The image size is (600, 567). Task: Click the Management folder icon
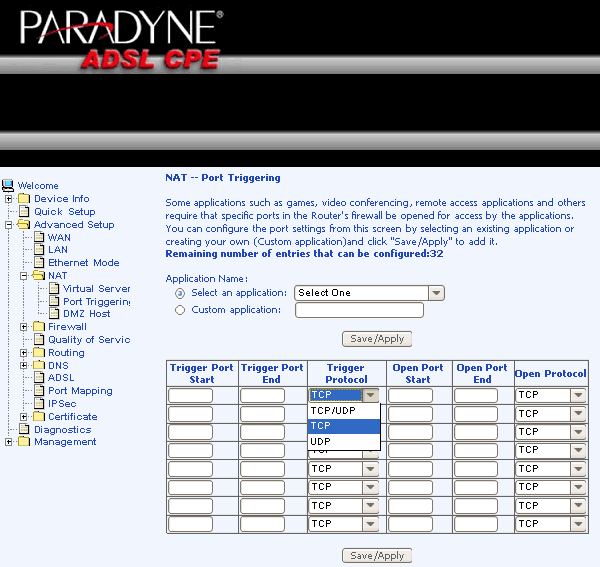pos(24,442)
